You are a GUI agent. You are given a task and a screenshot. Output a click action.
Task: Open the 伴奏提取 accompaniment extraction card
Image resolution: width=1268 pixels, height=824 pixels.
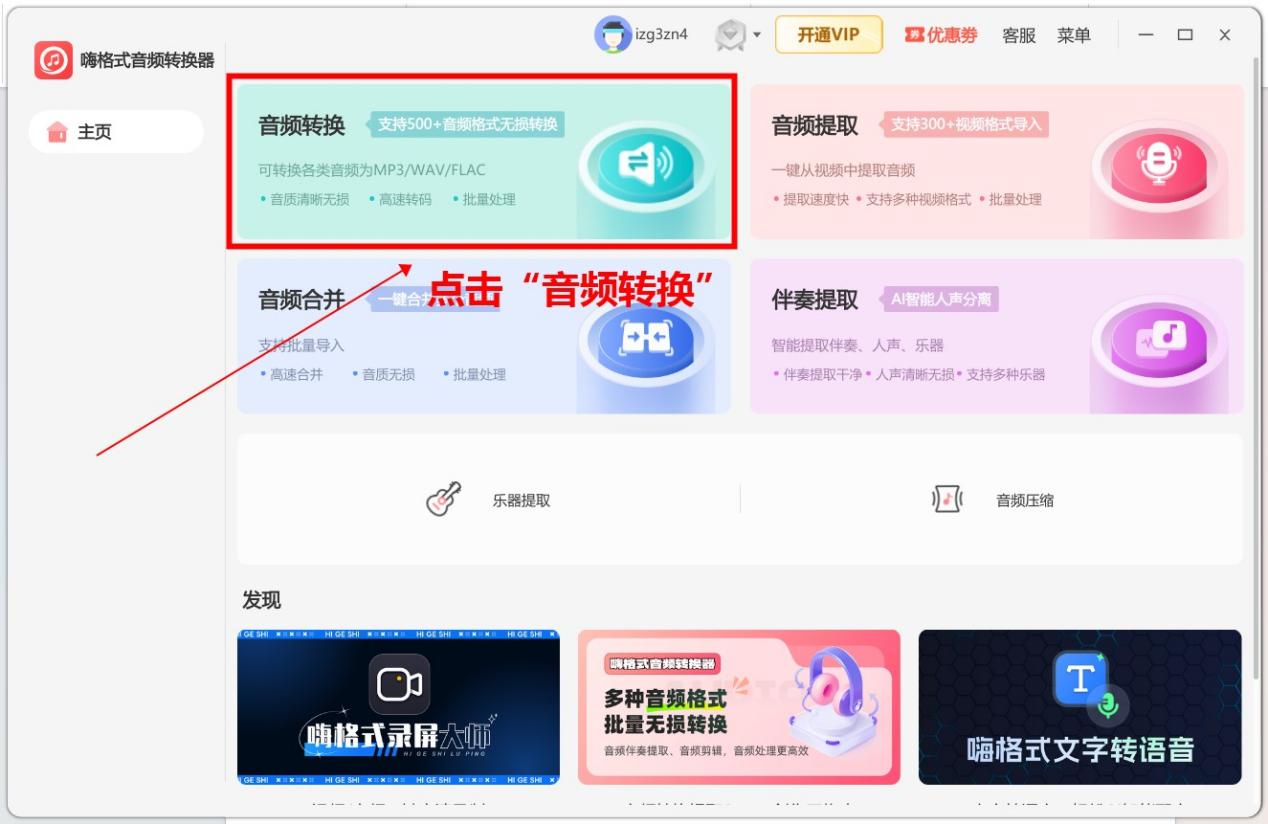(997, 336)
